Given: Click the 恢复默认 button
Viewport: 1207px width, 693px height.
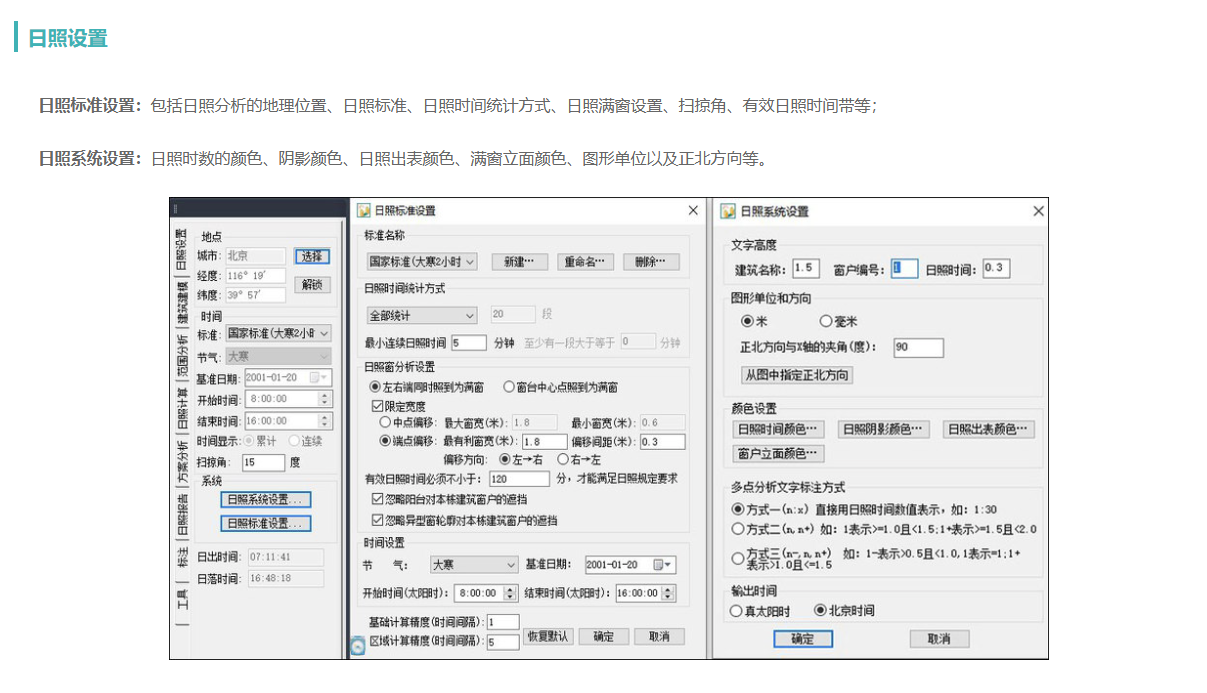Looking at the screenshot, I should (548, 637).
